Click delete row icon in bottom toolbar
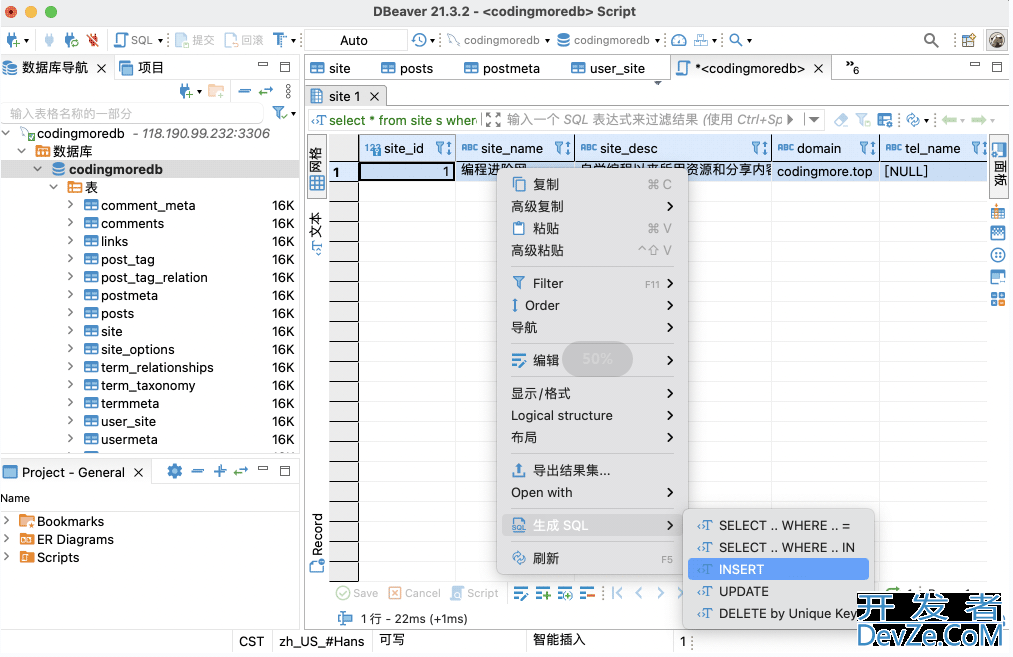 point(587,593)
